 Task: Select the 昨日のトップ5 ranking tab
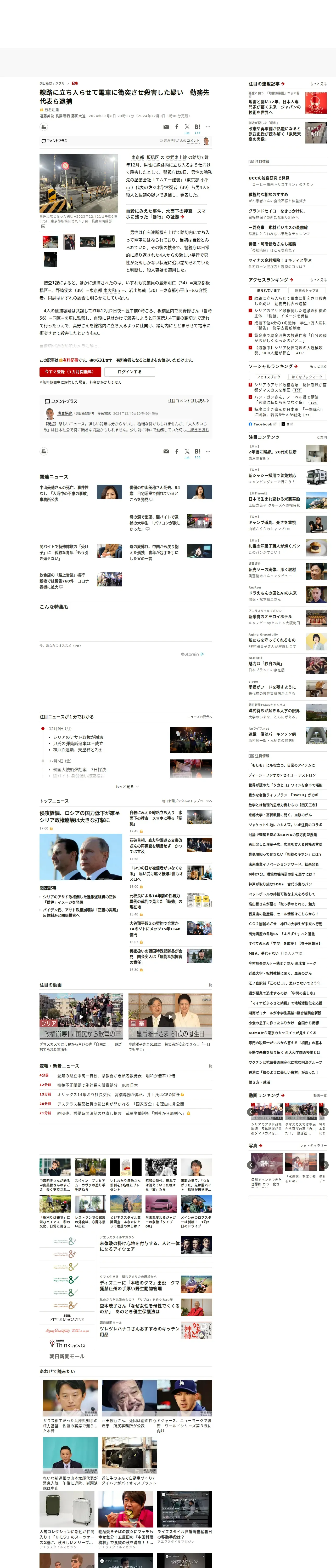tap(307, 290)
